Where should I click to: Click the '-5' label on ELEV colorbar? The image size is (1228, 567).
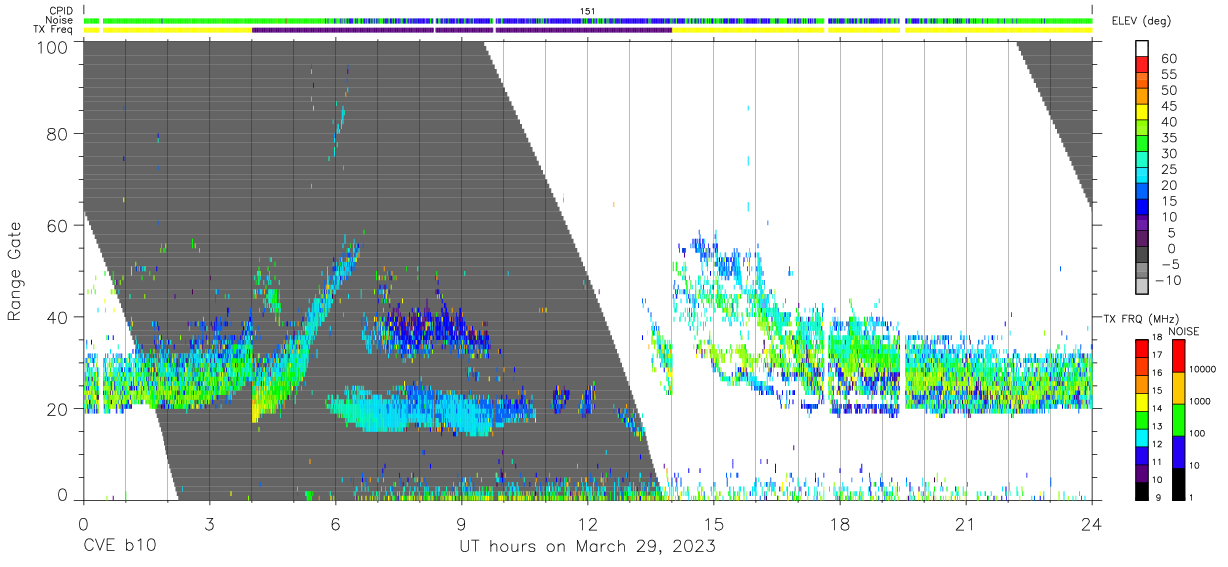[1169, 264]
